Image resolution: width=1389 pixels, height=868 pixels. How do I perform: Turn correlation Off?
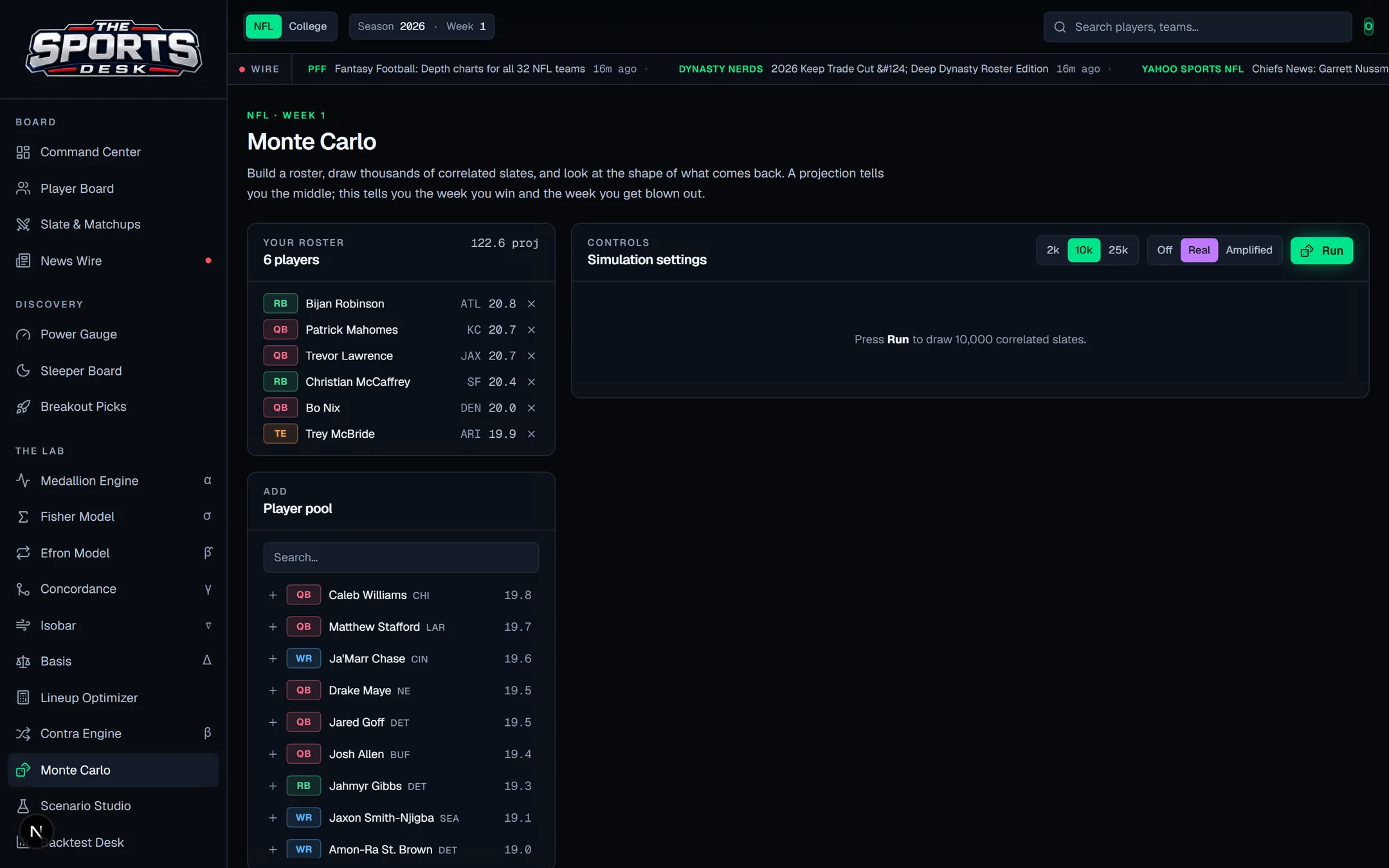pyautogui.click(x=1165, y=250)
